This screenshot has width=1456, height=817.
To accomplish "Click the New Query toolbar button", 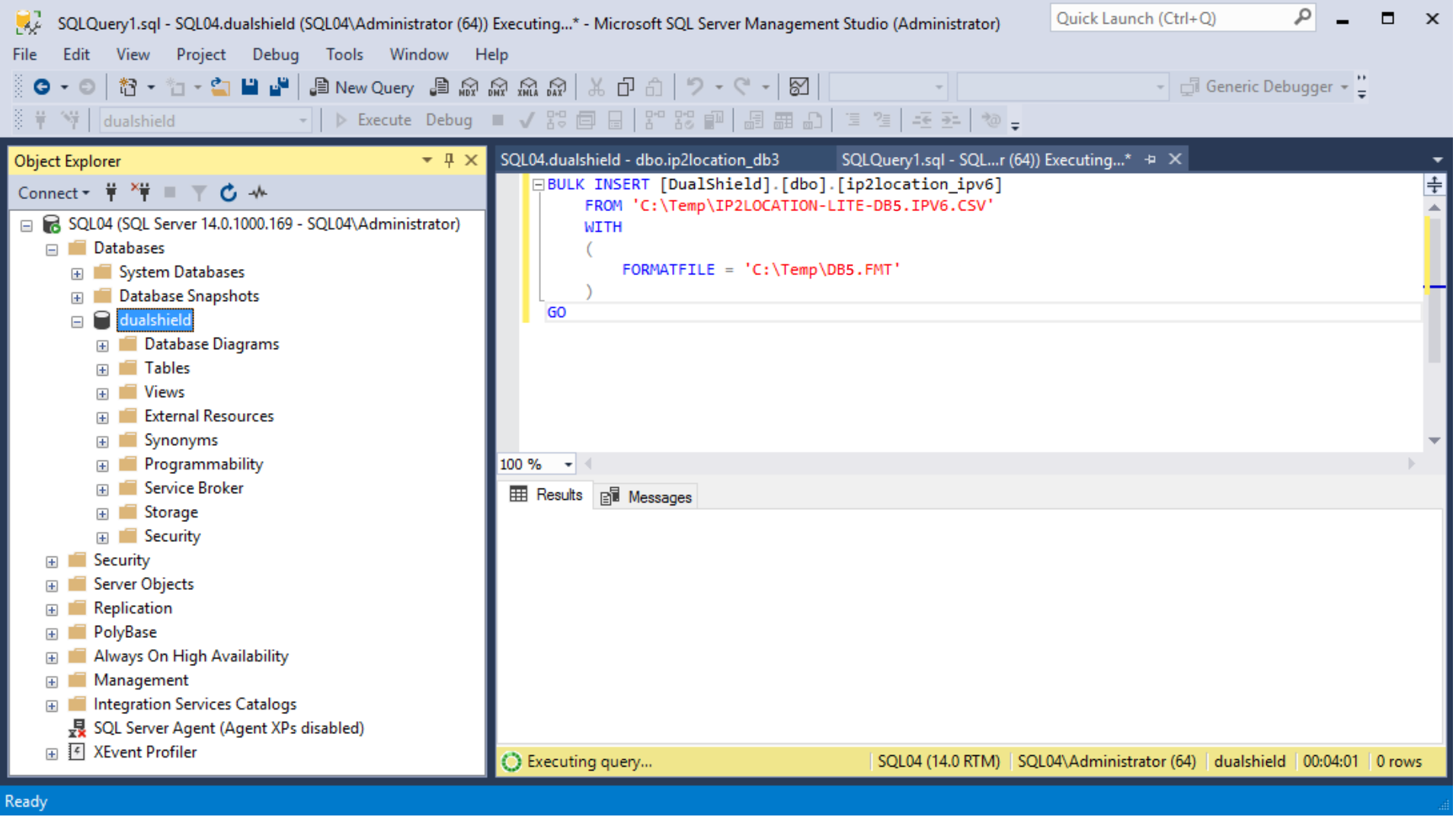I will [x=362, y=88].
